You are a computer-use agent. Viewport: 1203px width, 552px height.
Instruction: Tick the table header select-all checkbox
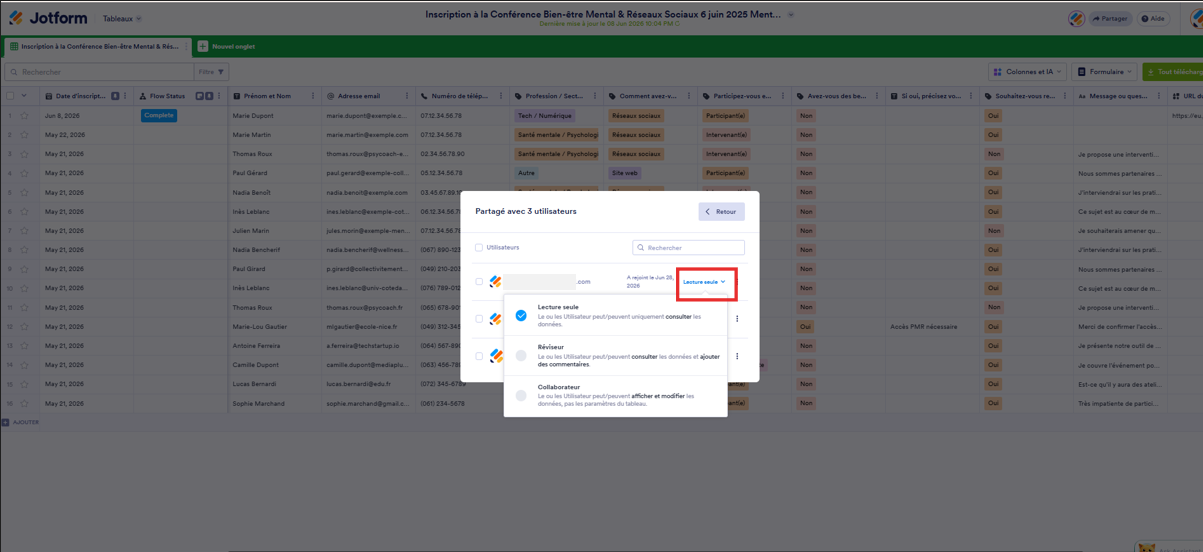[x=10, y=96]
